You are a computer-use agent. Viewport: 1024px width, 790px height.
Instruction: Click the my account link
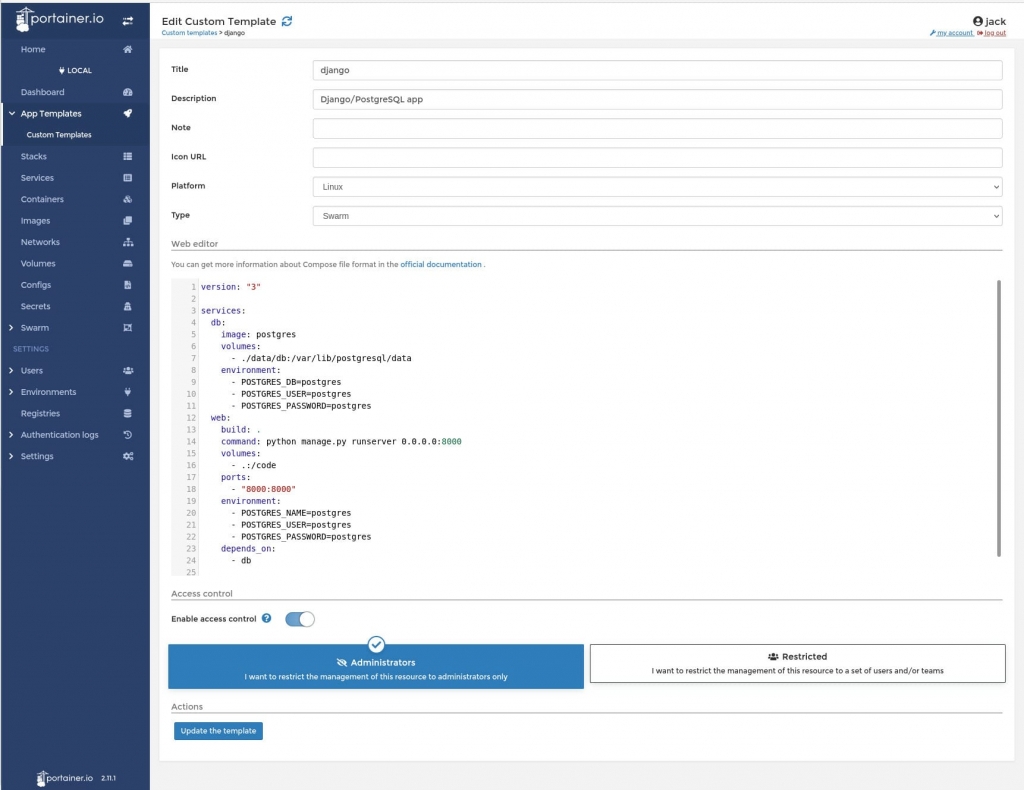pos(954,33)
